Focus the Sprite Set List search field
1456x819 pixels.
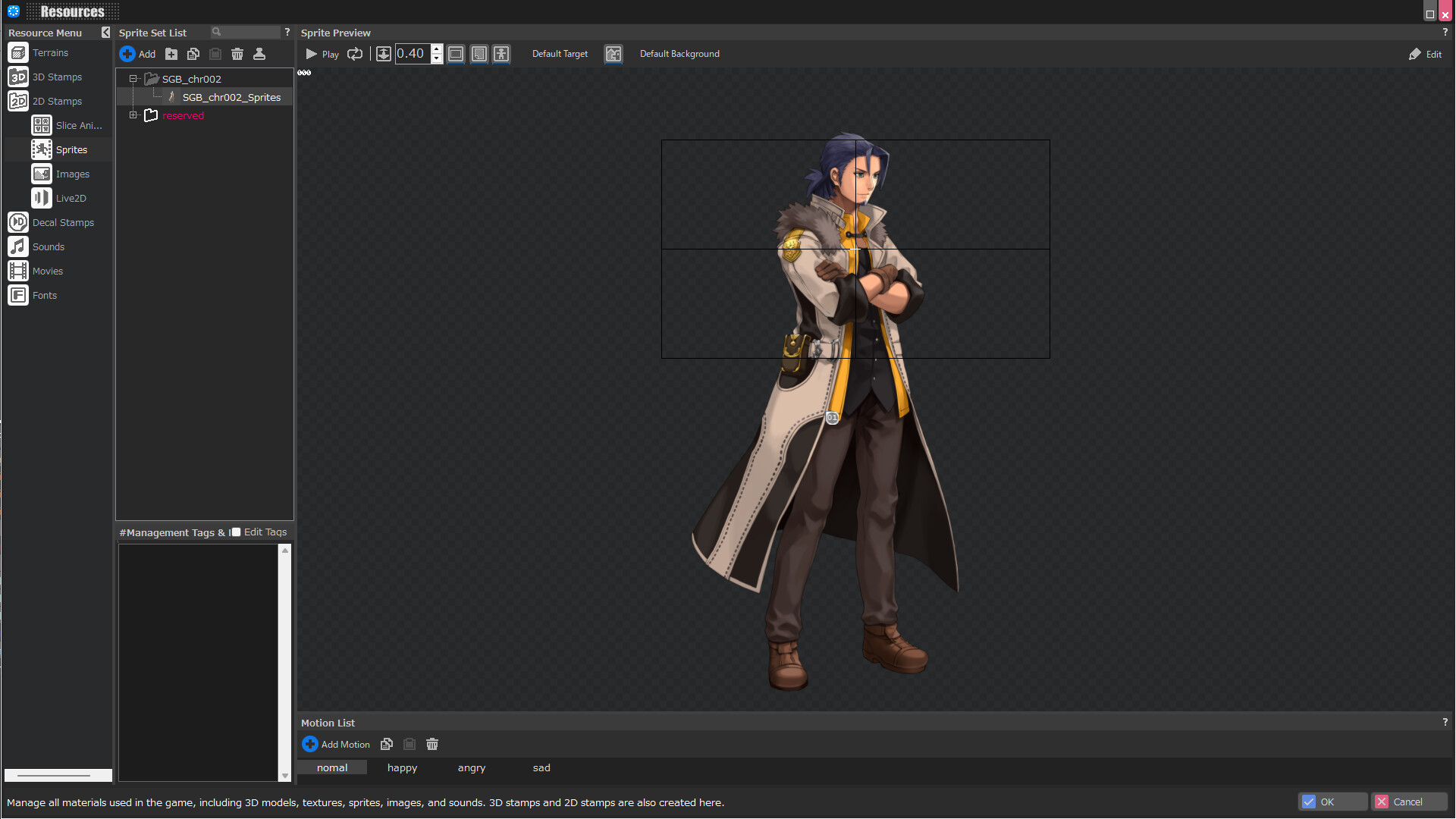(x=246, y=32)
